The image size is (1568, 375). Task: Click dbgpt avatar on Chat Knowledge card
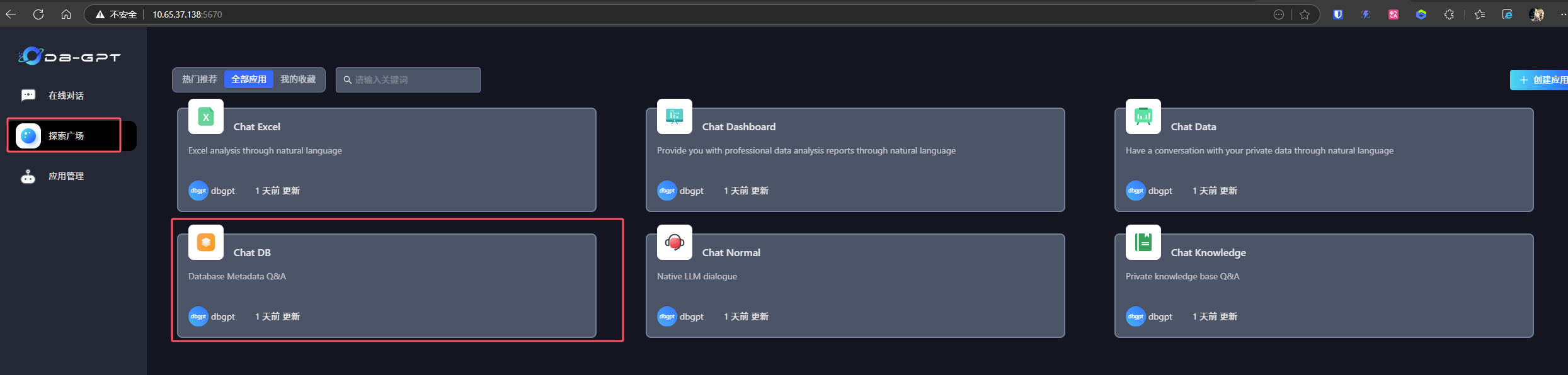1136,316
